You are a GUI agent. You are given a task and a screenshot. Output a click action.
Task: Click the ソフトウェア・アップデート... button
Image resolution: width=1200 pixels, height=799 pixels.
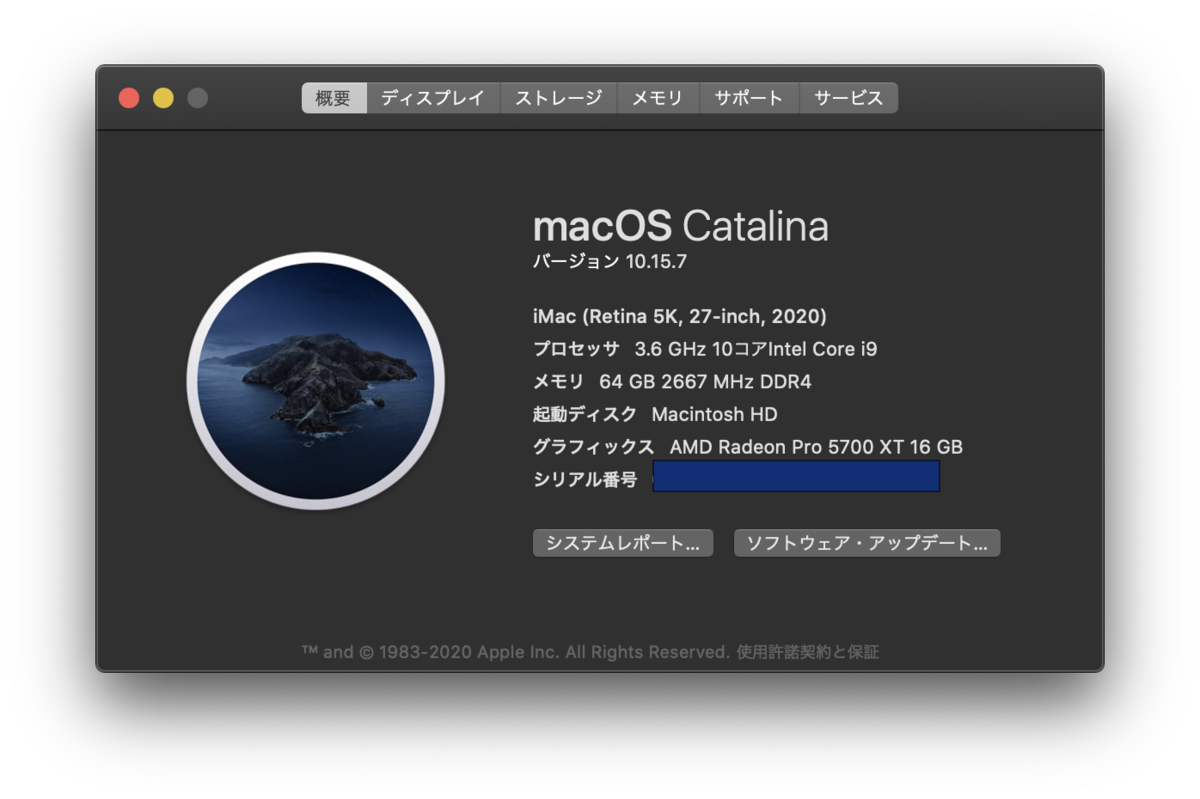point(867,543)
